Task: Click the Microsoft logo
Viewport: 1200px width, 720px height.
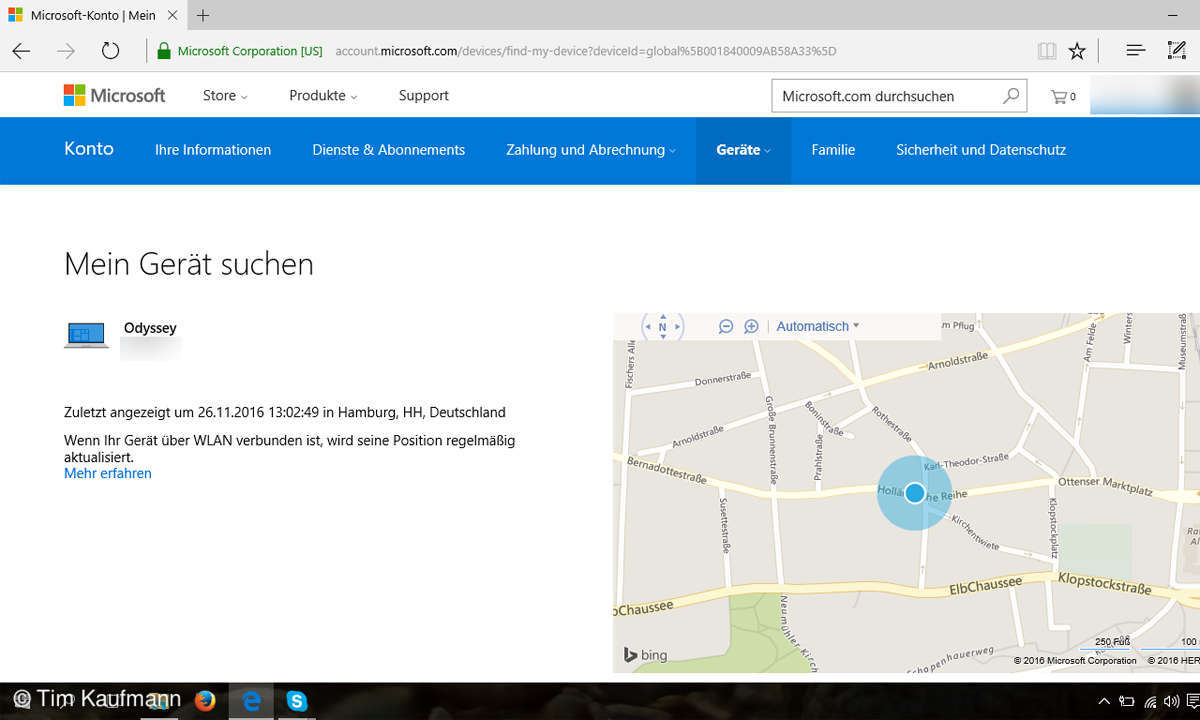Action: pyautogui.click(x=114, y=95)
